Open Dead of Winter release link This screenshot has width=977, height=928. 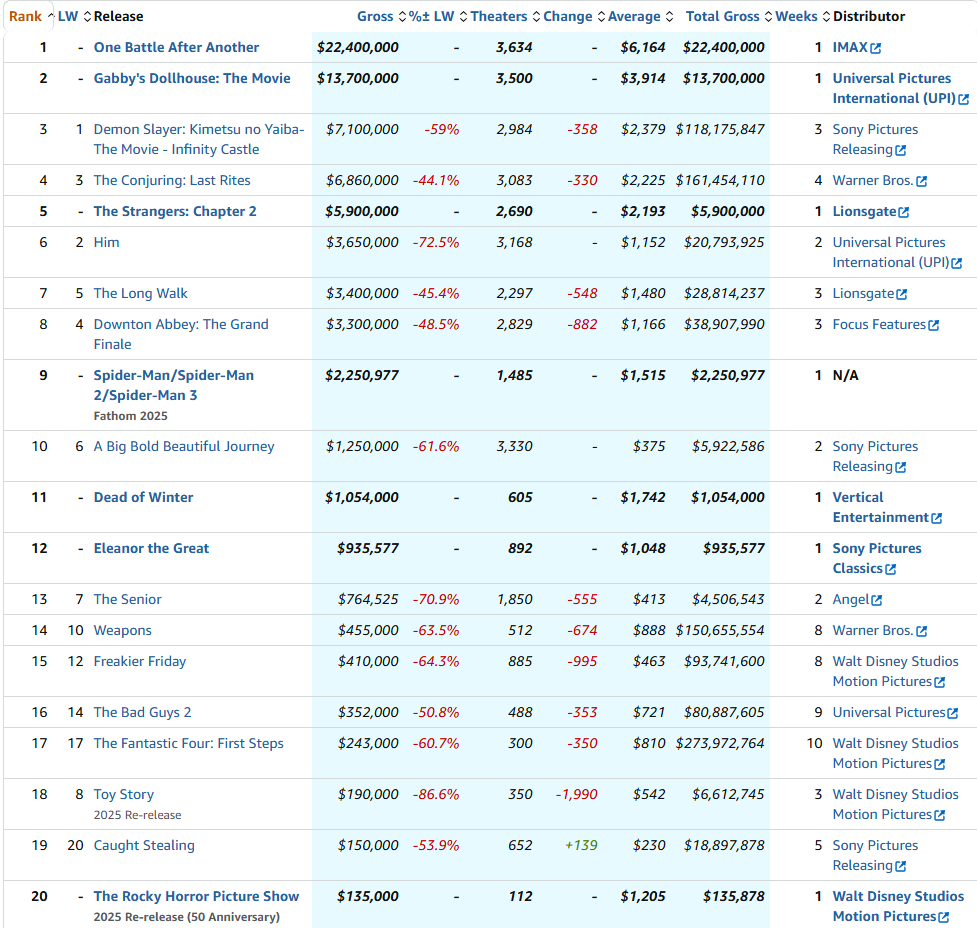coord(143,498)
